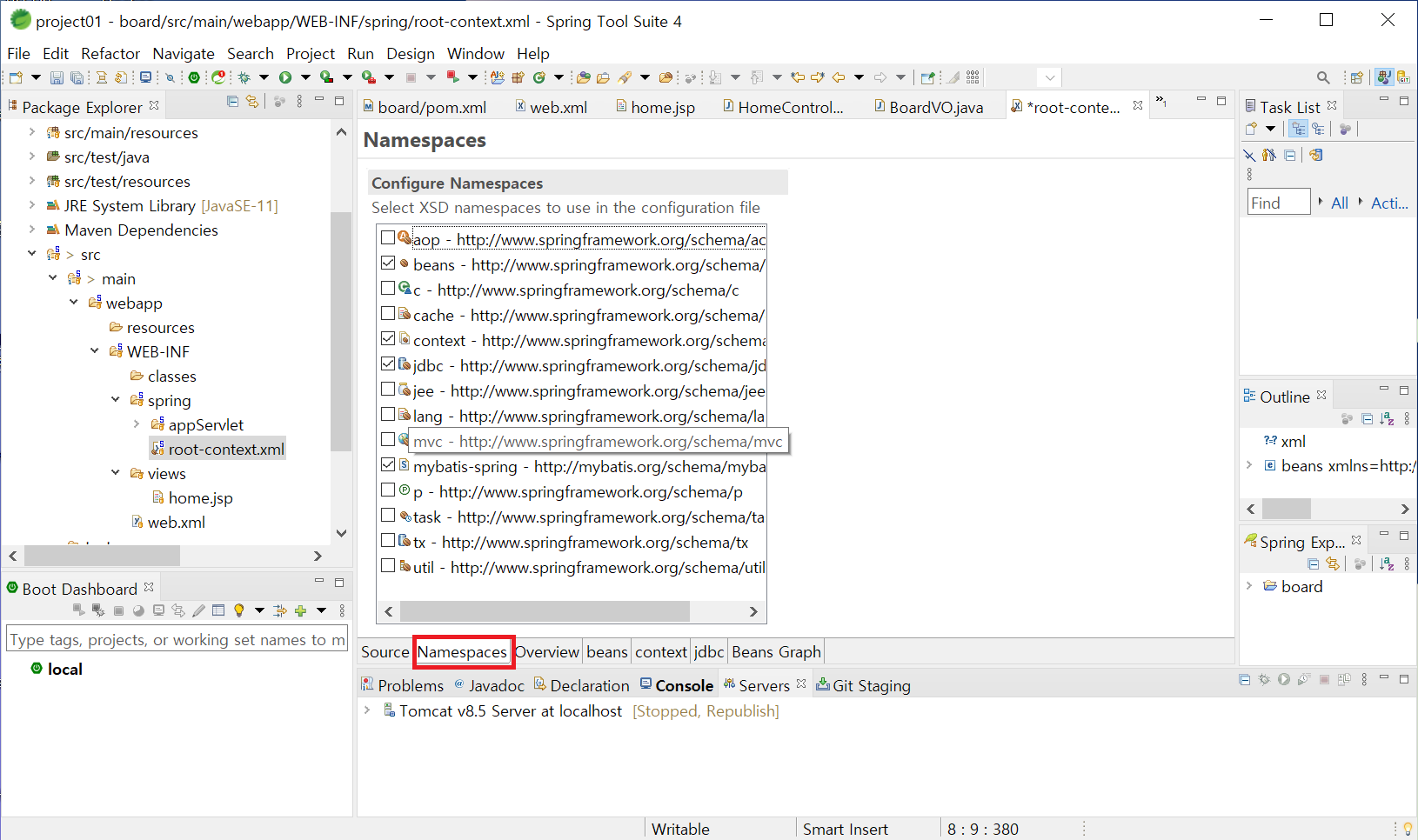The image size is (1418, 840).
Task: Click the Open Type icon in the toolbar
Action: point(583,77)
